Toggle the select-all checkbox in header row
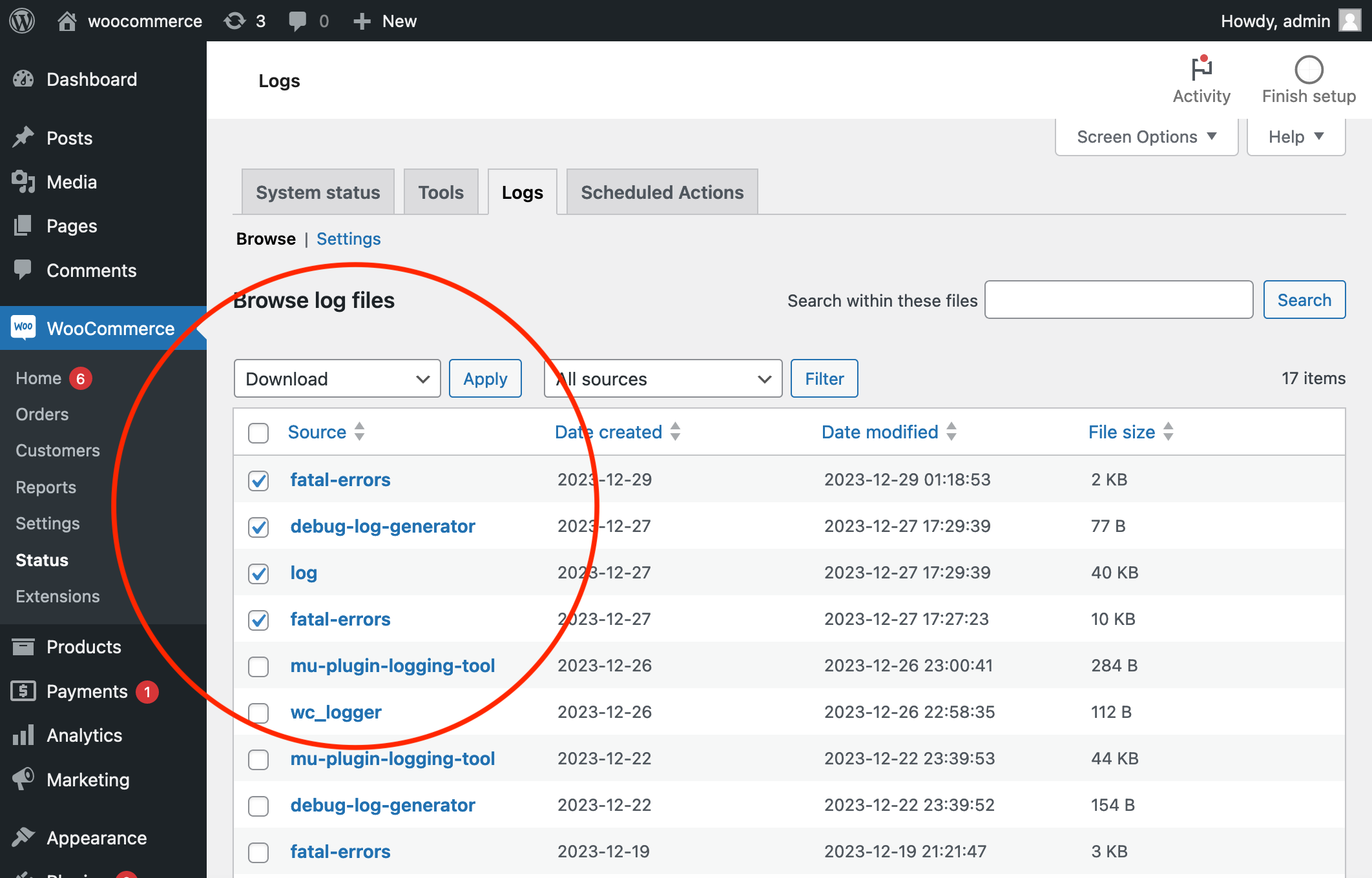The width and height of the screenshot is (1372, 878). click(x=258, y=433)
